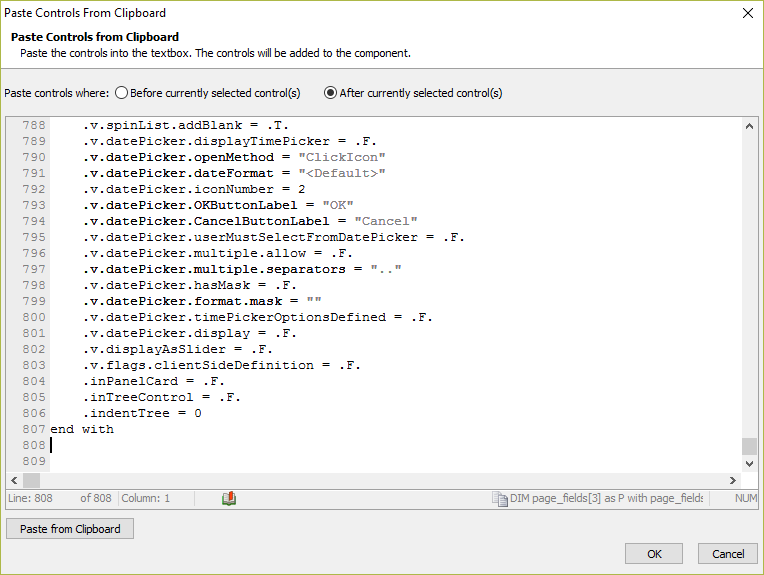Click the Paste from Clipboard button
This screenshot has width=764, height=575.
pyautogui.click(x=70, y=529)
